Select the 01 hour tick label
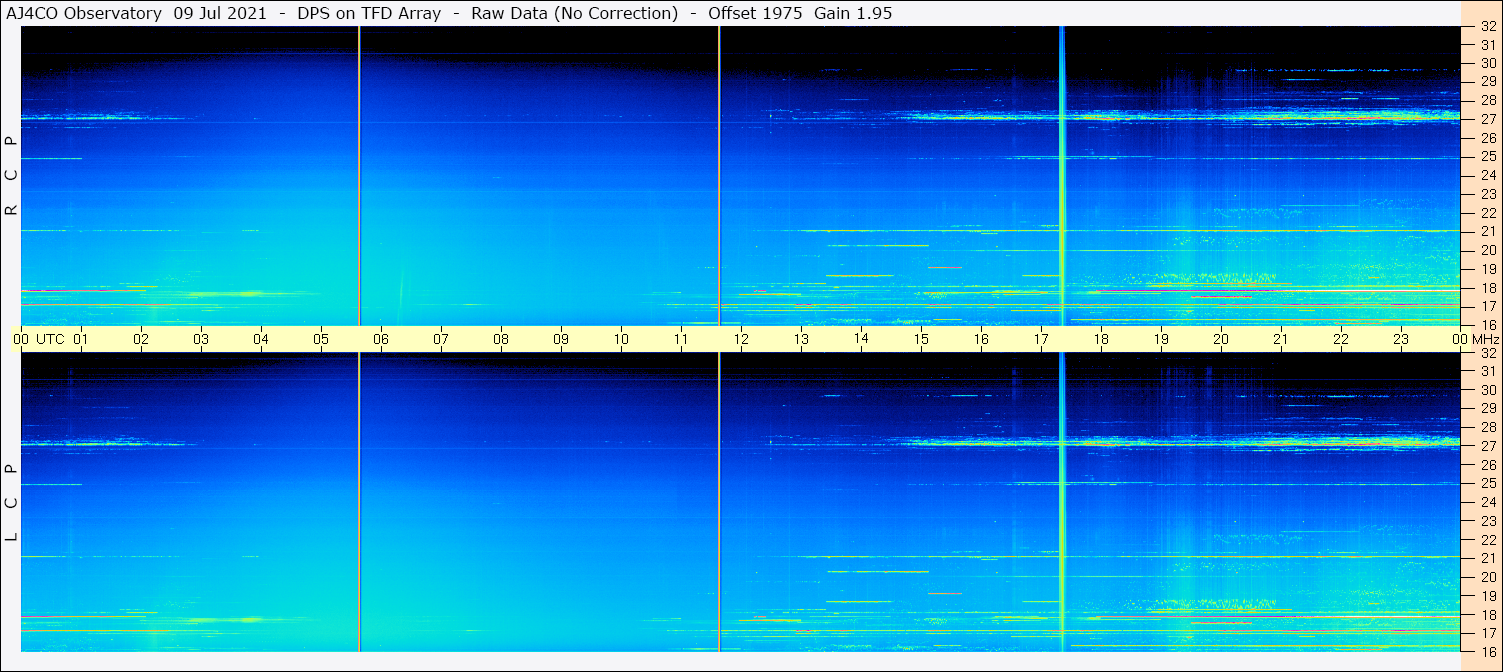1503x672 pixels. coord(81,339)
